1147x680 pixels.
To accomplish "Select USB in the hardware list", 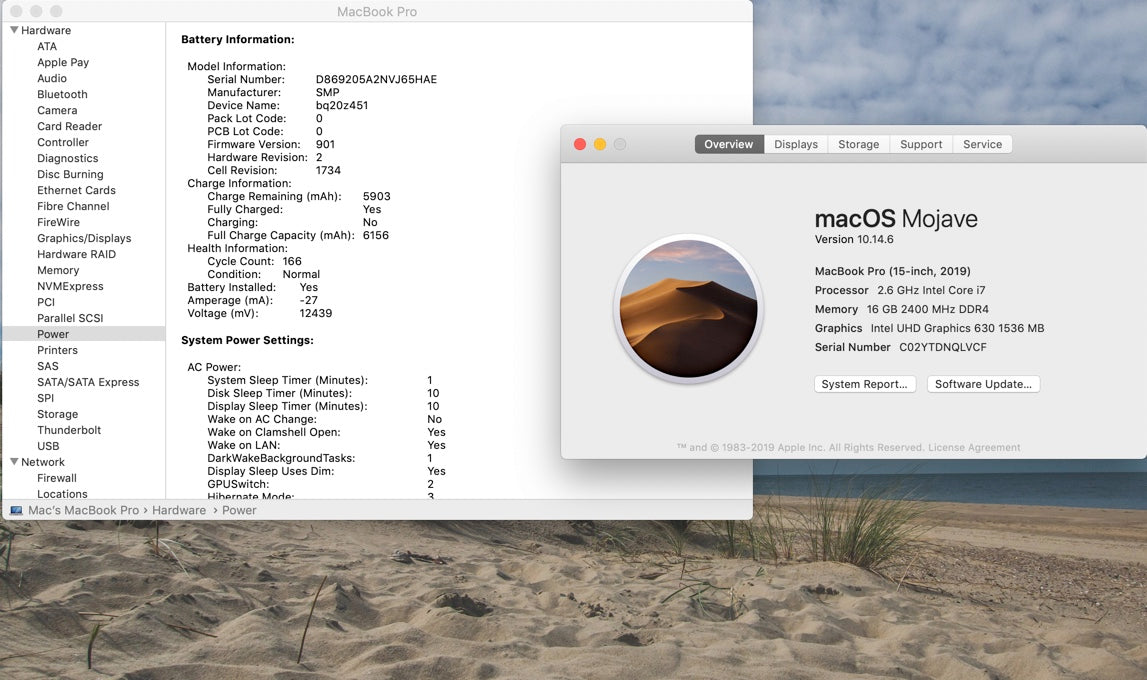I will [48, 446].
